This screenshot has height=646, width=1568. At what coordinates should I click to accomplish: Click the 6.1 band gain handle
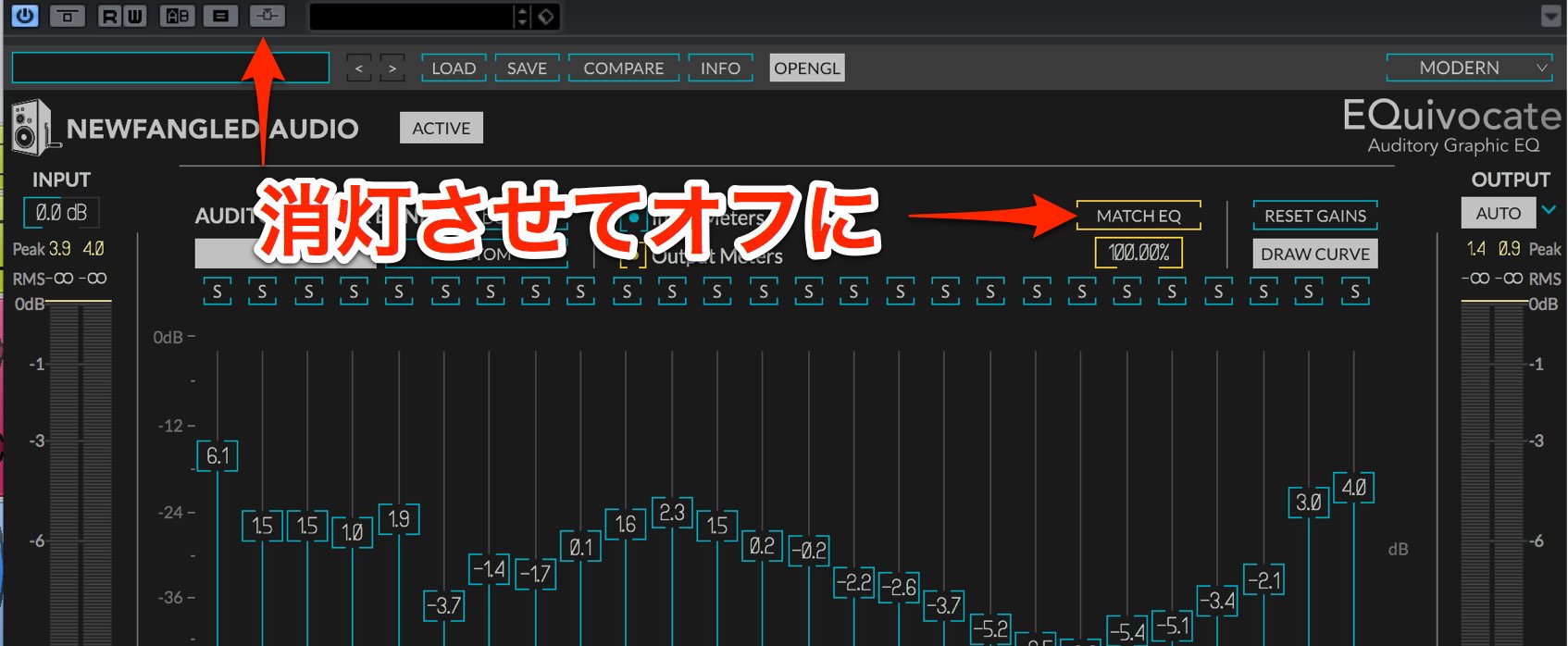pos(218,456)
